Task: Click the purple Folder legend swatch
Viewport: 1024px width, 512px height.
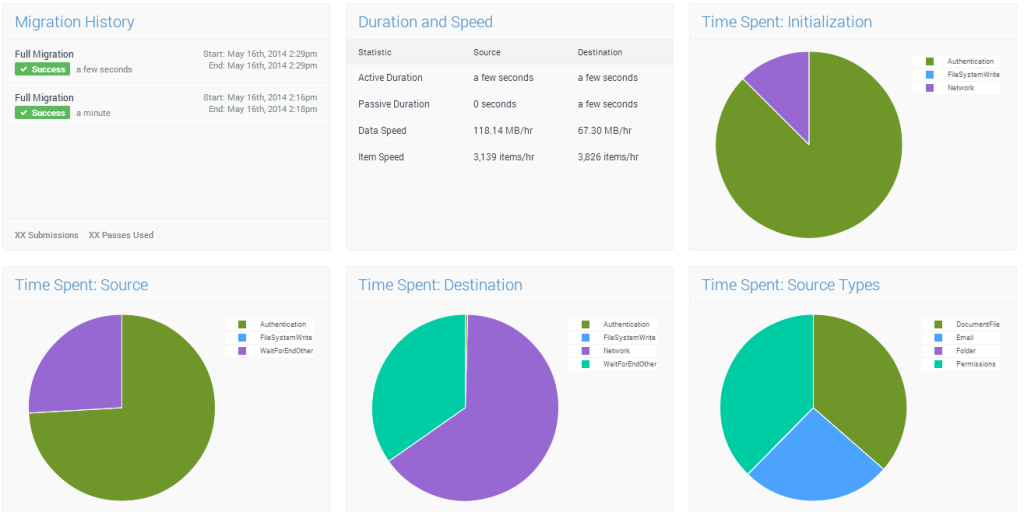Action: tap(938, 351)
